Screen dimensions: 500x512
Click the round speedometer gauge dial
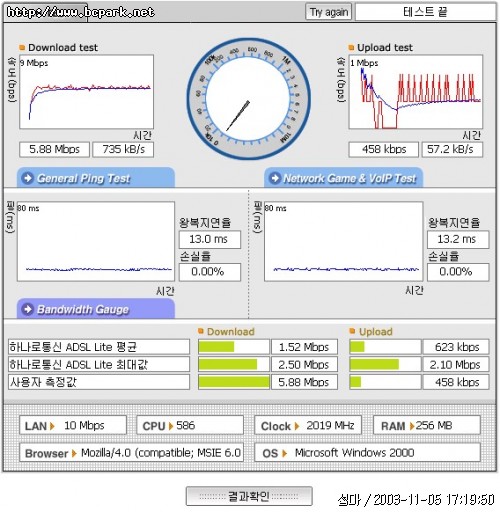(x=248, y=99)
